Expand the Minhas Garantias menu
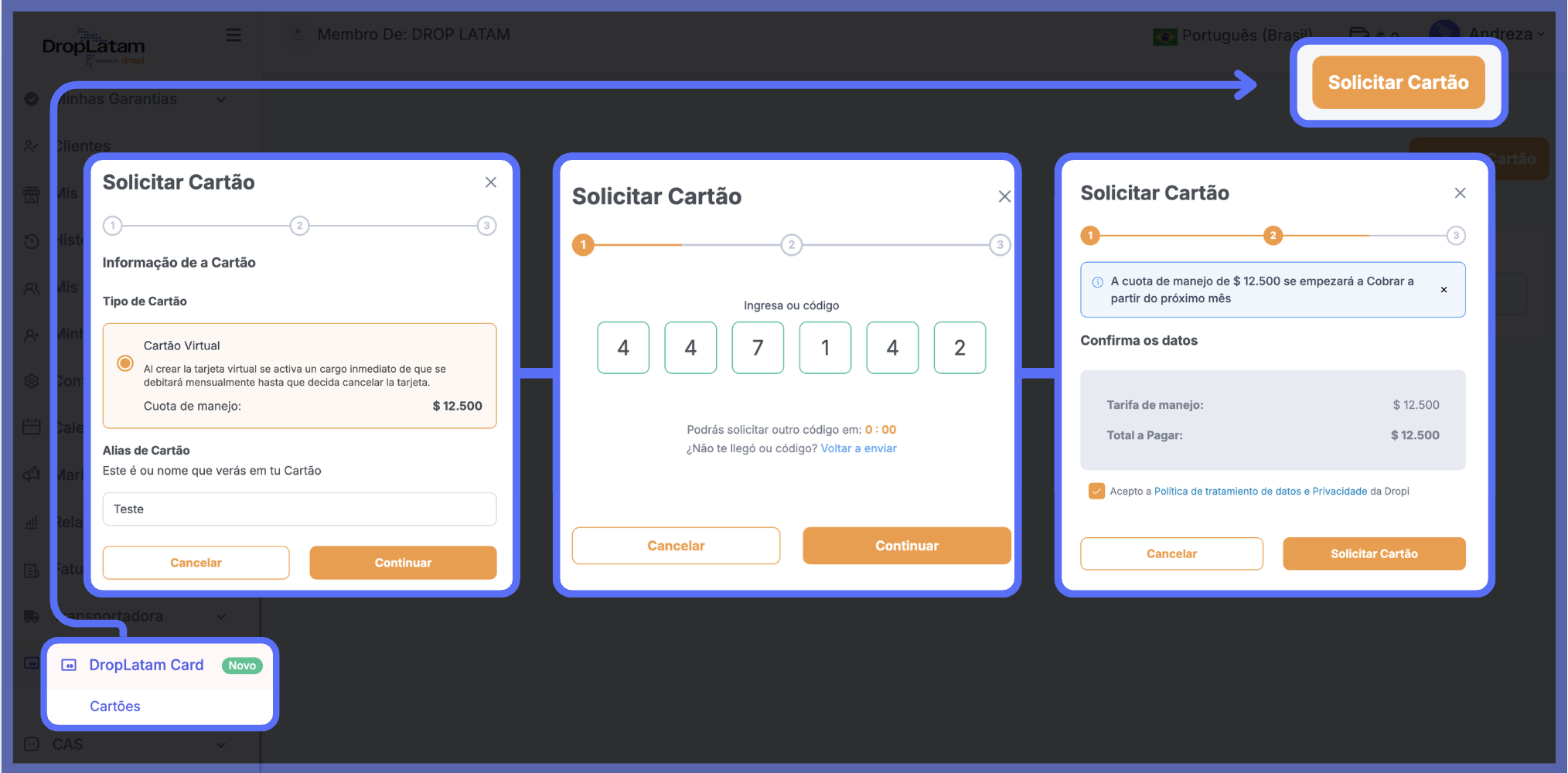Image resolution: width=1568 pixels, height=773 pixels. pos(221,99)
